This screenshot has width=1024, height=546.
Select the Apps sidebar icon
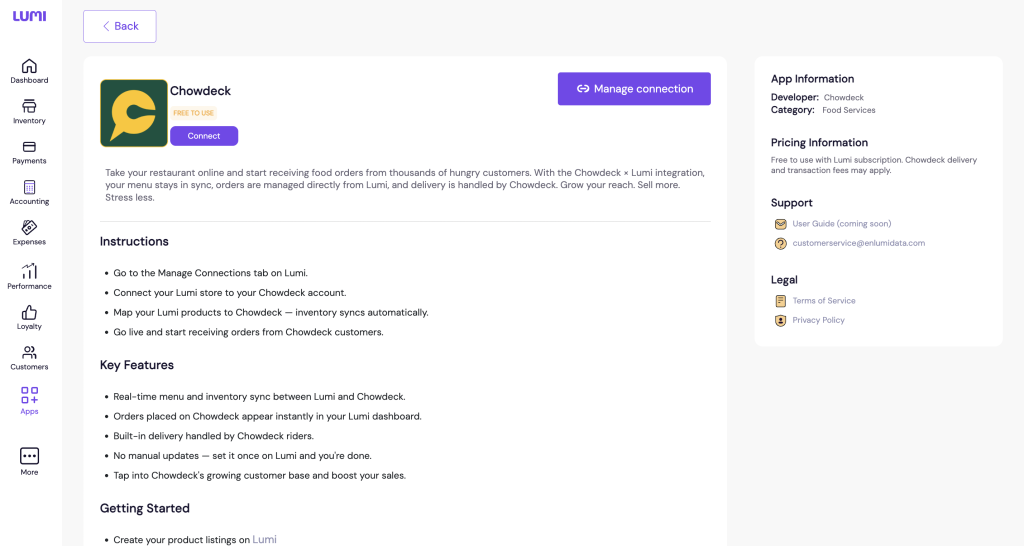(29, 396)
